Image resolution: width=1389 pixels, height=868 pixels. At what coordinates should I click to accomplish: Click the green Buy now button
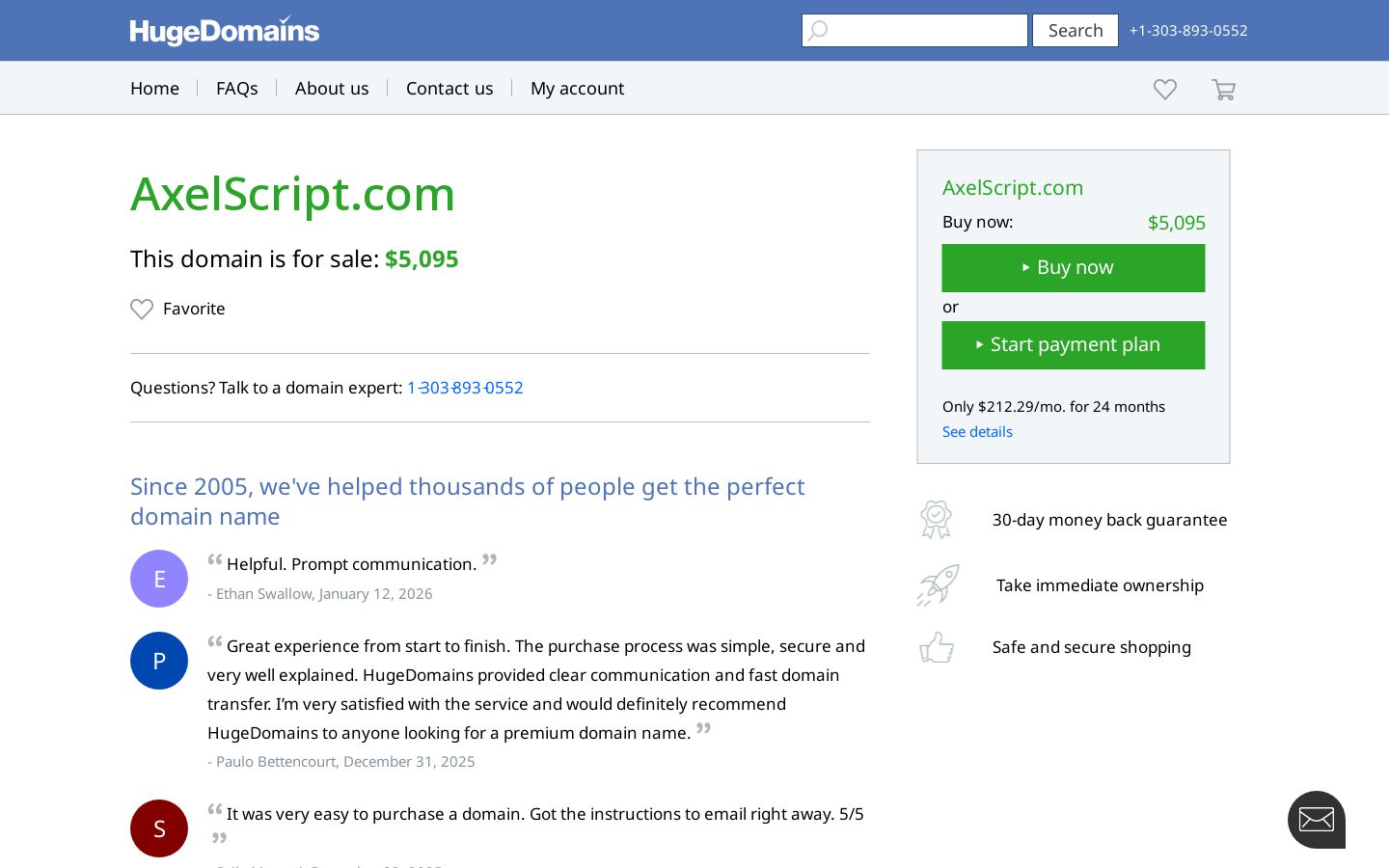[x=1074, y=268]
